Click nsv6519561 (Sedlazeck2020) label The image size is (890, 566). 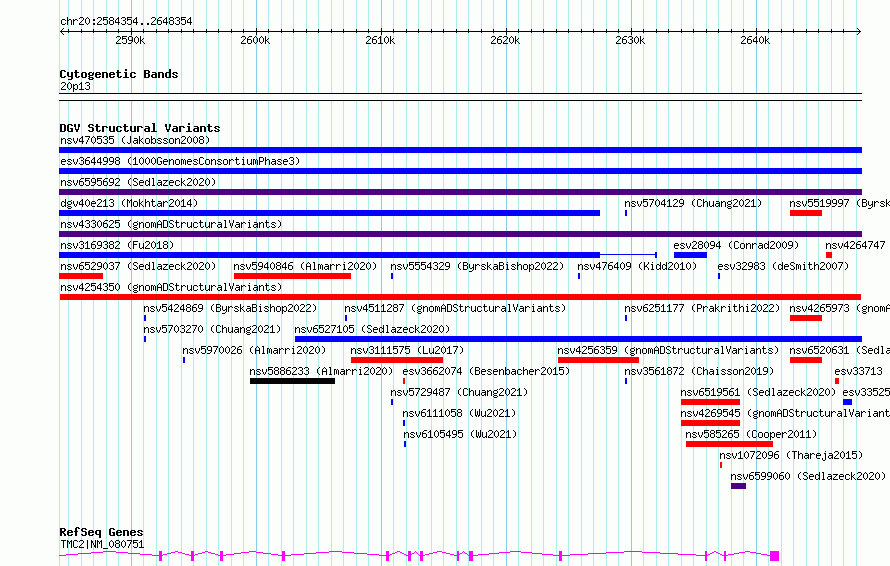(x=758, y=392)
